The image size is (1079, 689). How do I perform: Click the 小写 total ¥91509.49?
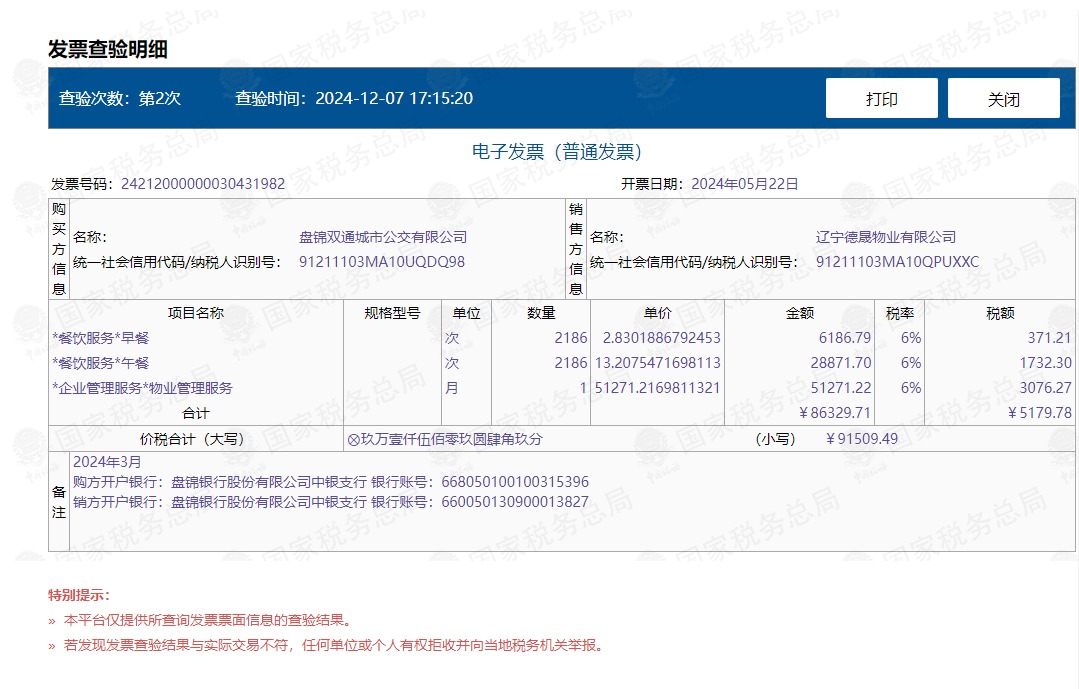862,438
